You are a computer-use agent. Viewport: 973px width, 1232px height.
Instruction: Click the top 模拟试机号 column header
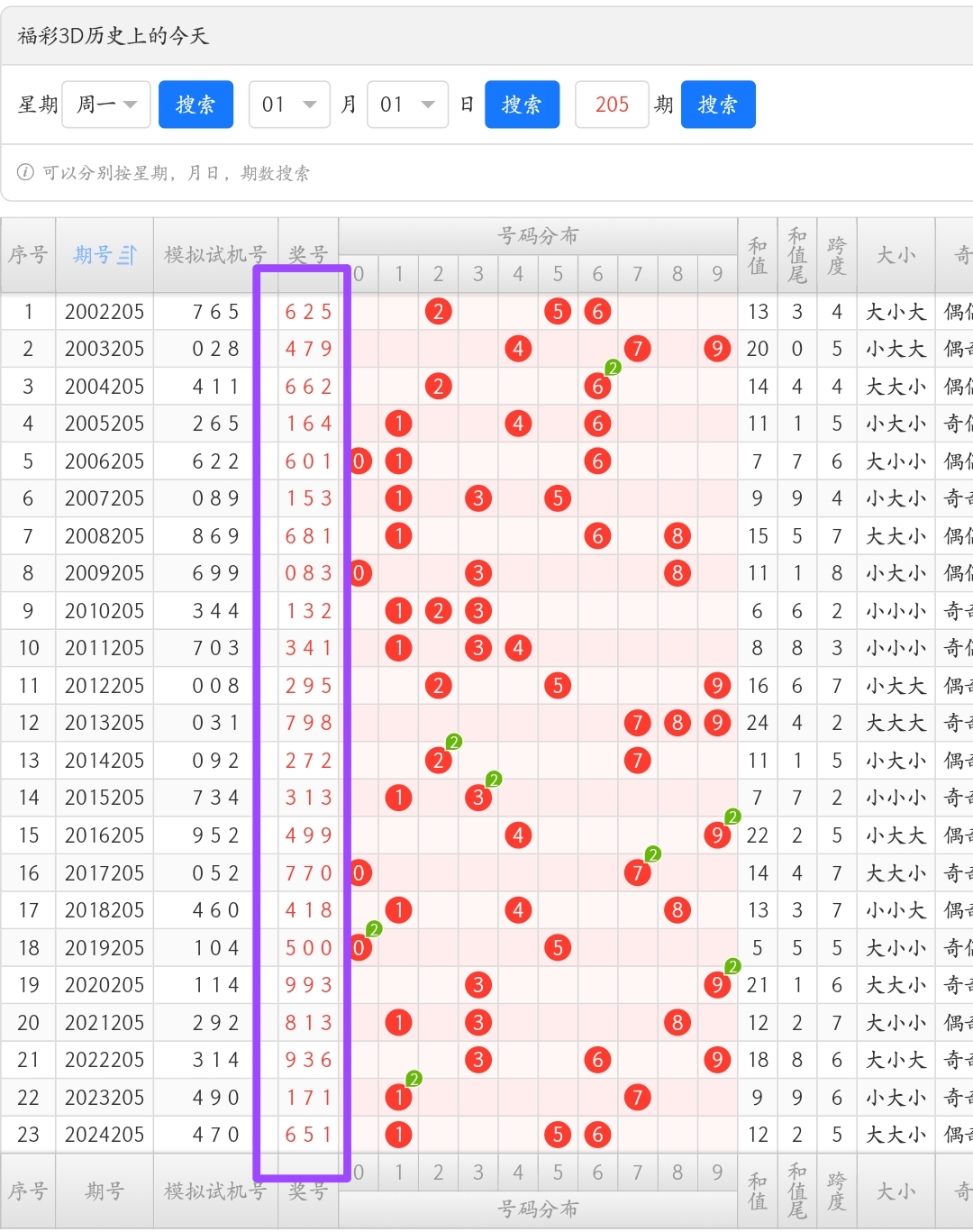(x=215, y=255)
